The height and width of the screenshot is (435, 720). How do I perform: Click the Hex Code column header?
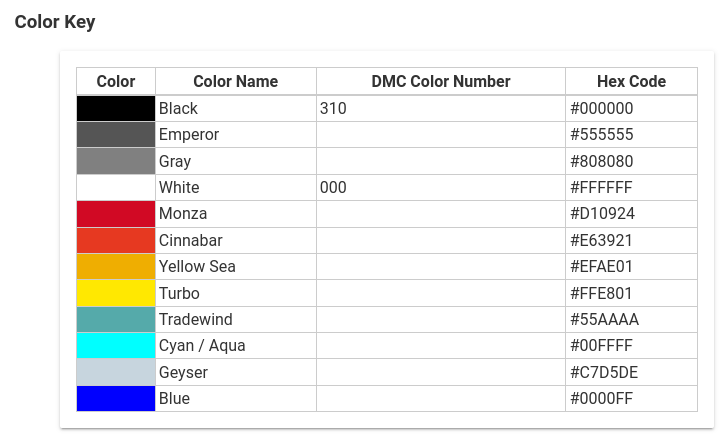coord(631,81)
